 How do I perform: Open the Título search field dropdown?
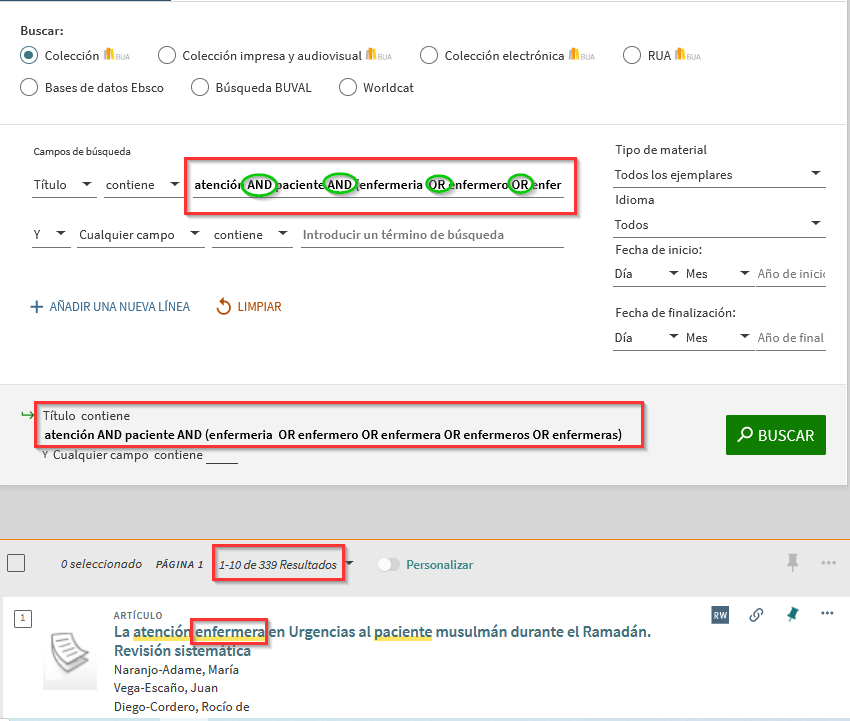click(64, 185)
